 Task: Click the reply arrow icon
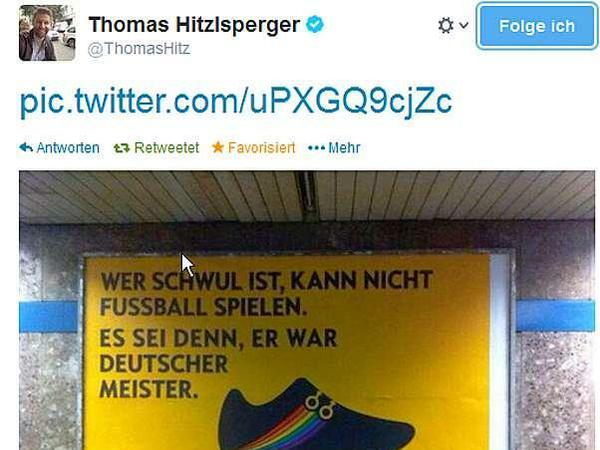(x=26, y=147)
